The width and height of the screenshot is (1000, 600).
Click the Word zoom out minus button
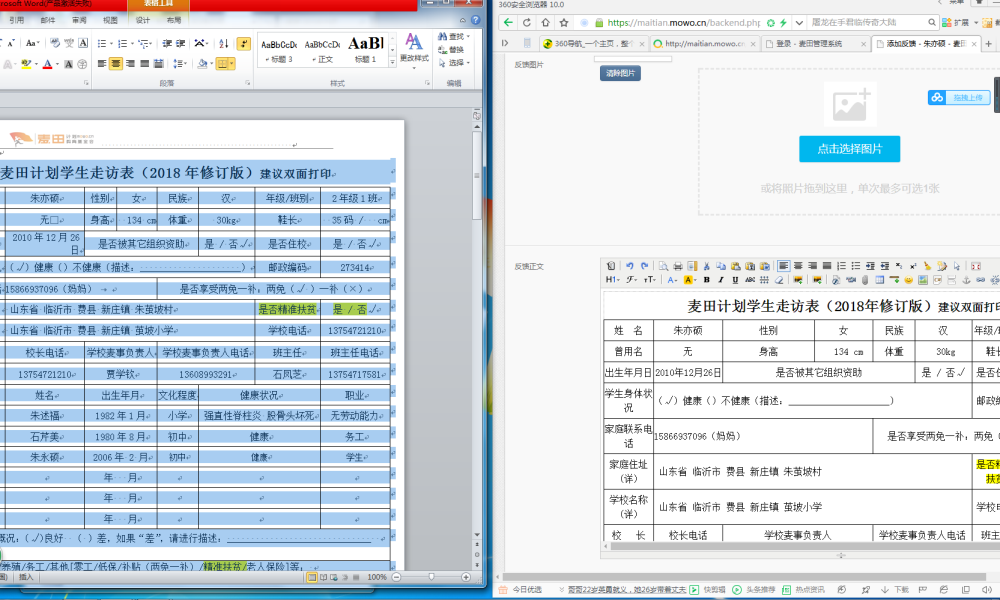396,577
